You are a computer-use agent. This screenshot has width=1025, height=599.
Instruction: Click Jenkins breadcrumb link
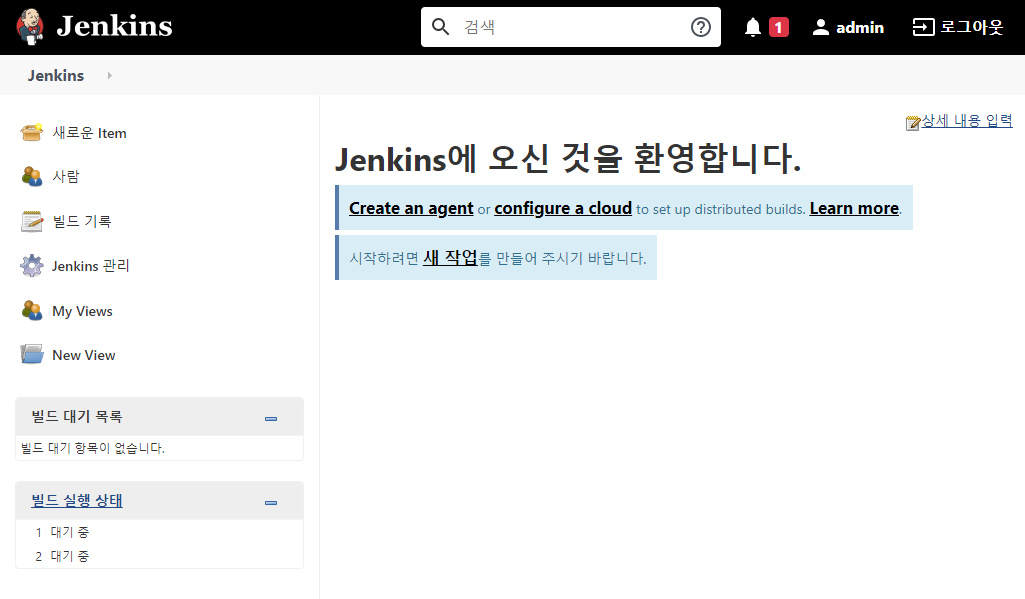[x=56, y=76]
